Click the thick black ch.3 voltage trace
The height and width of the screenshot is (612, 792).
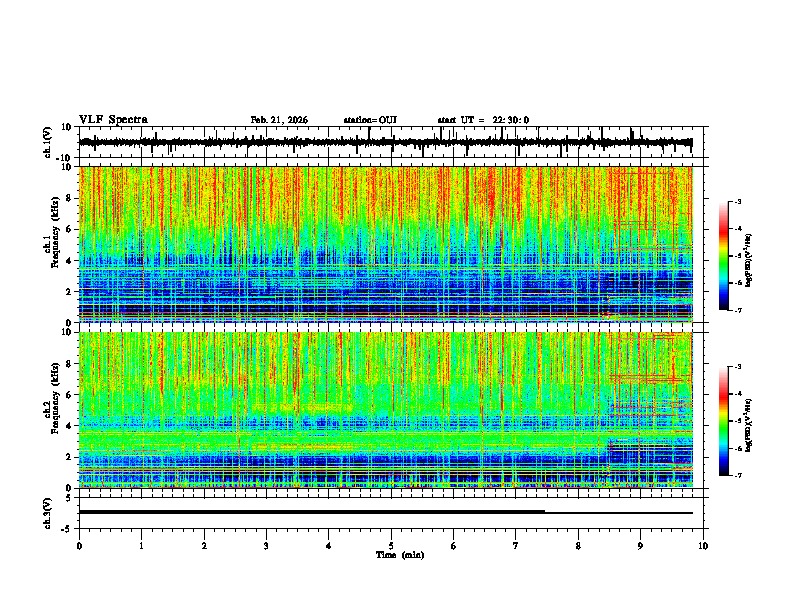point(311,512)
